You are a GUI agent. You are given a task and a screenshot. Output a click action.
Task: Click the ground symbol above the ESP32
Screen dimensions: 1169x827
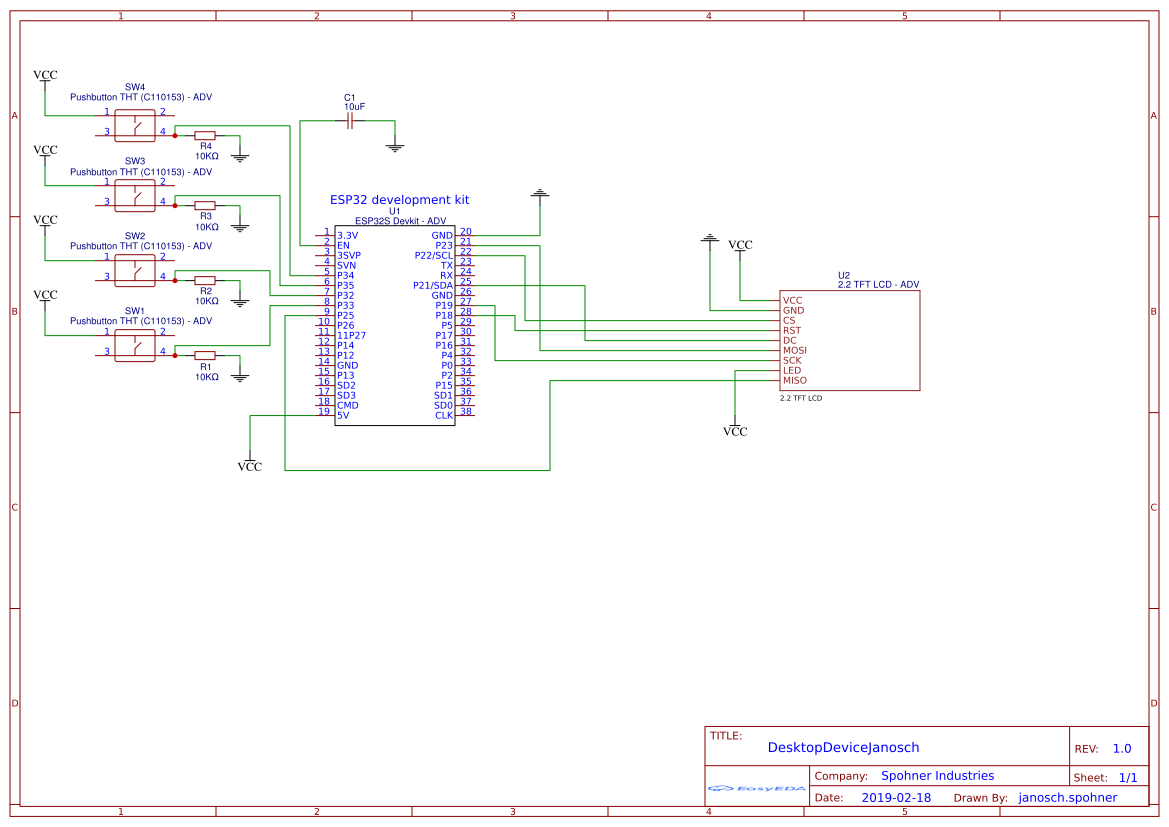click(539, 191)
